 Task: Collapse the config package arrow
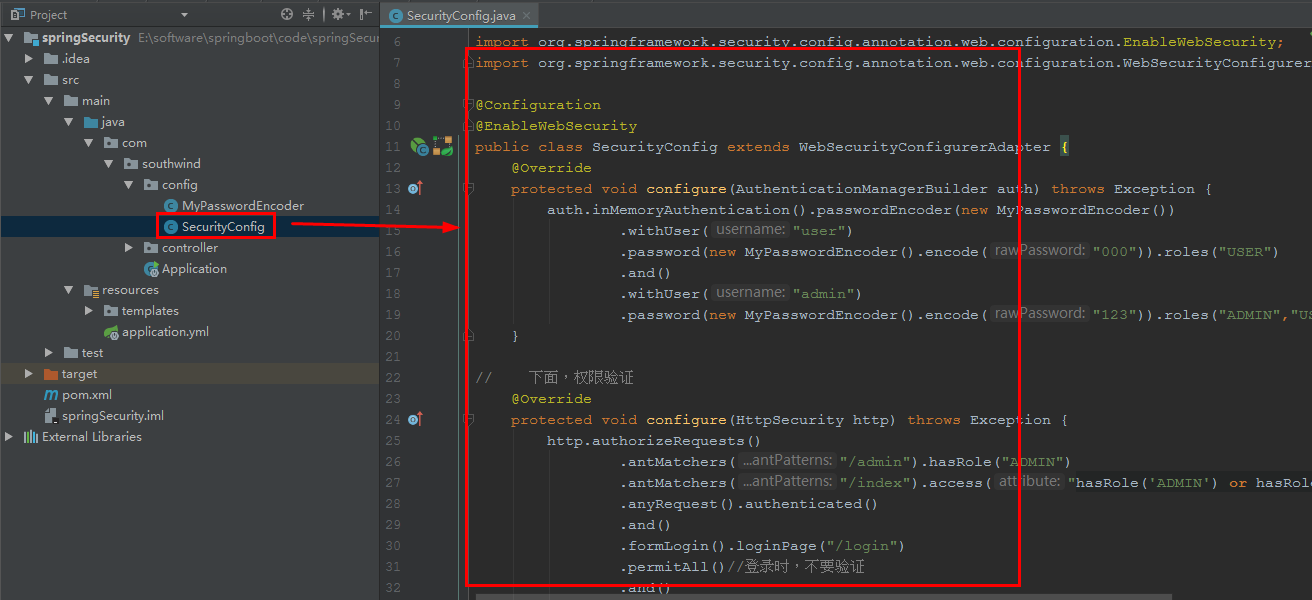point(129,185)
